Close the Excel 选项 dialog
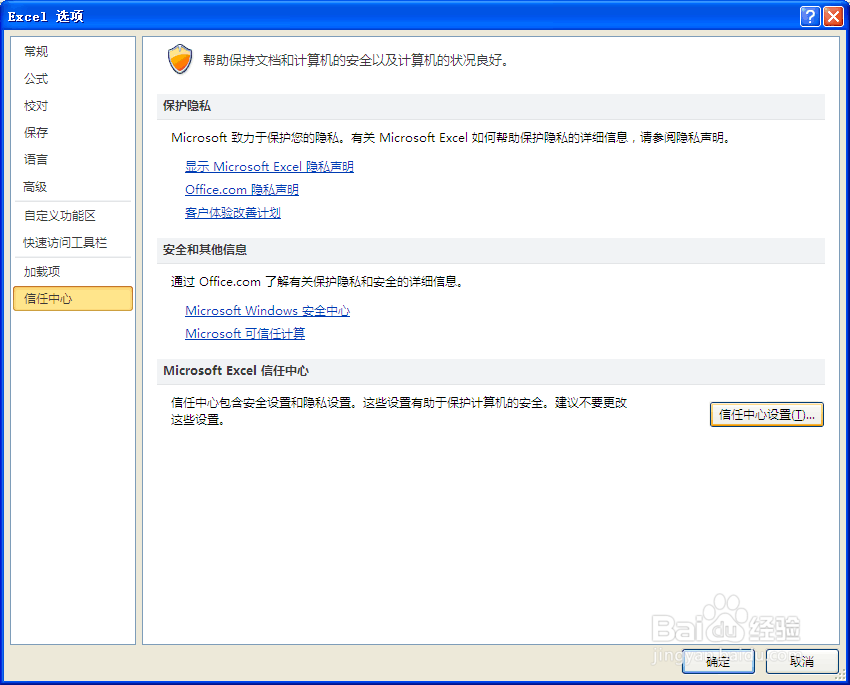 coord(833,16)
